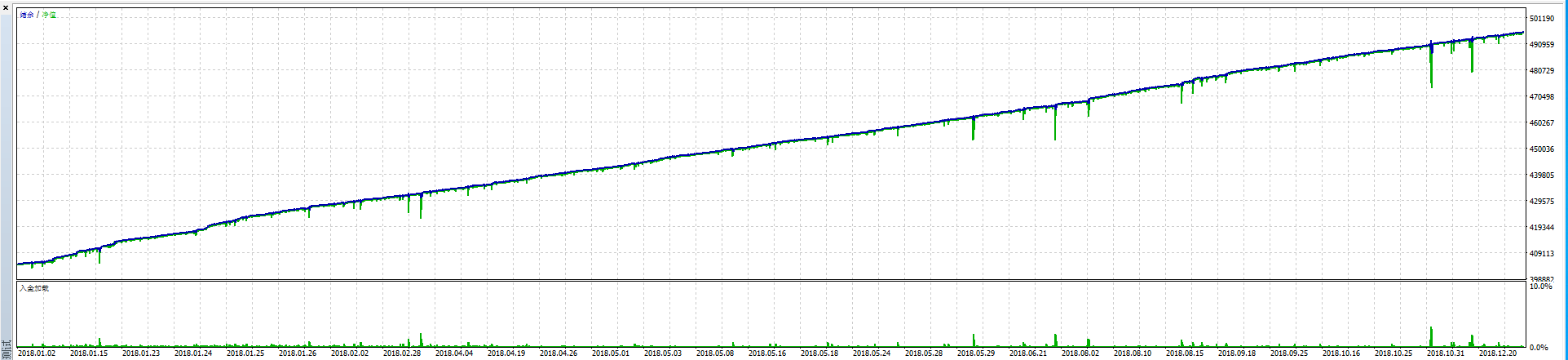Click the tallest deposit load bar above 2018.10.31
This screenshot has width=1568, height=360.
(x=1431, y=336)
